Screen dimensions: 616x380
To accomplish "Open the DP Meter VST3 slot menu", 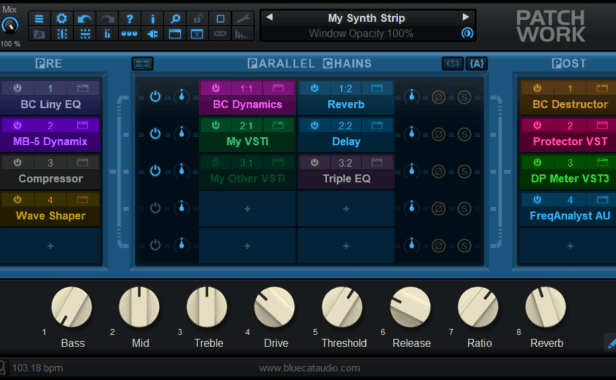I will point(570,179).
